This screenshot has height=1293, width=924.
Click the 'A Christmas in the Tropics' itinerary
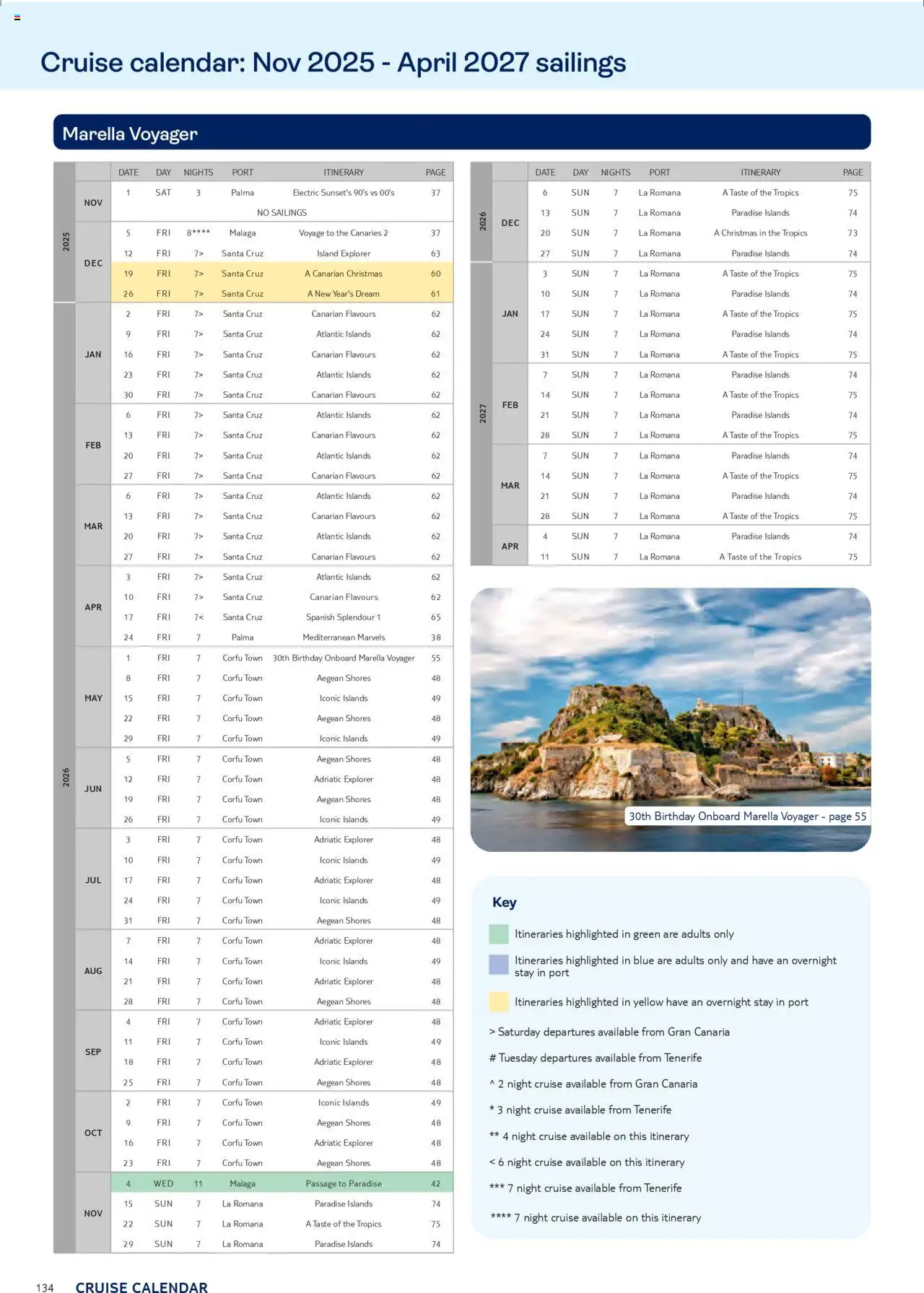[x=761, y=233]
